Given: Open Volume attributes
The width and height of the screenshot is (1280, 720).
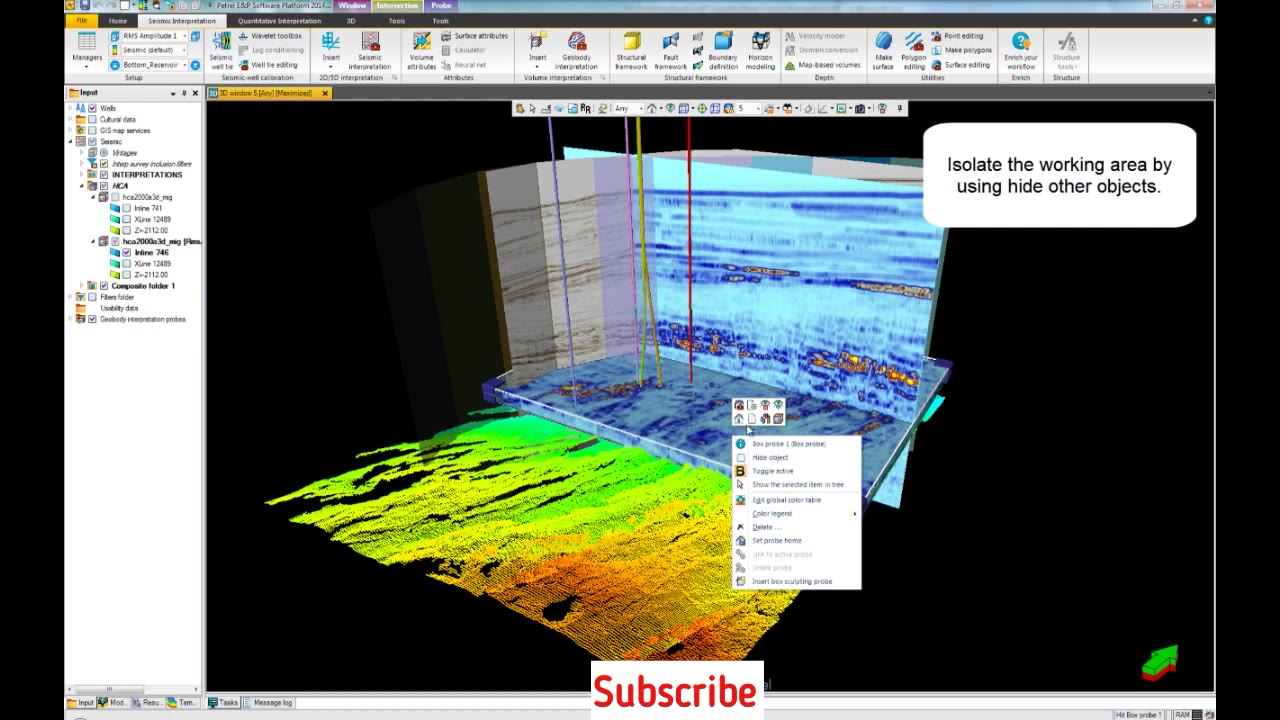Looking at the screenshot, I should click(421, 50).
